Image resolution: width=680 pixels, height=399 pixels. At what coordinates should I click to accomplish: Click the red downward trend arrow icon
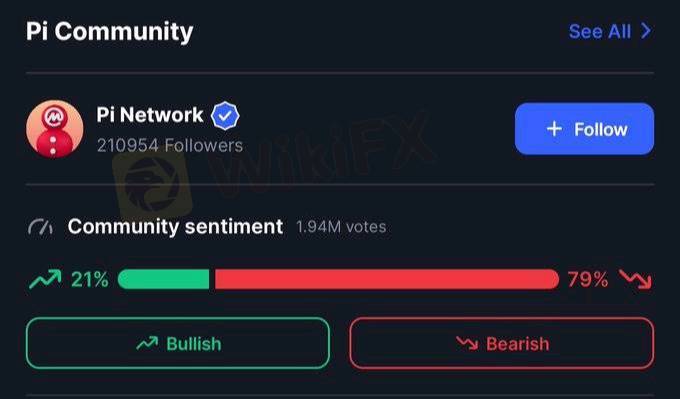(635, 279)
